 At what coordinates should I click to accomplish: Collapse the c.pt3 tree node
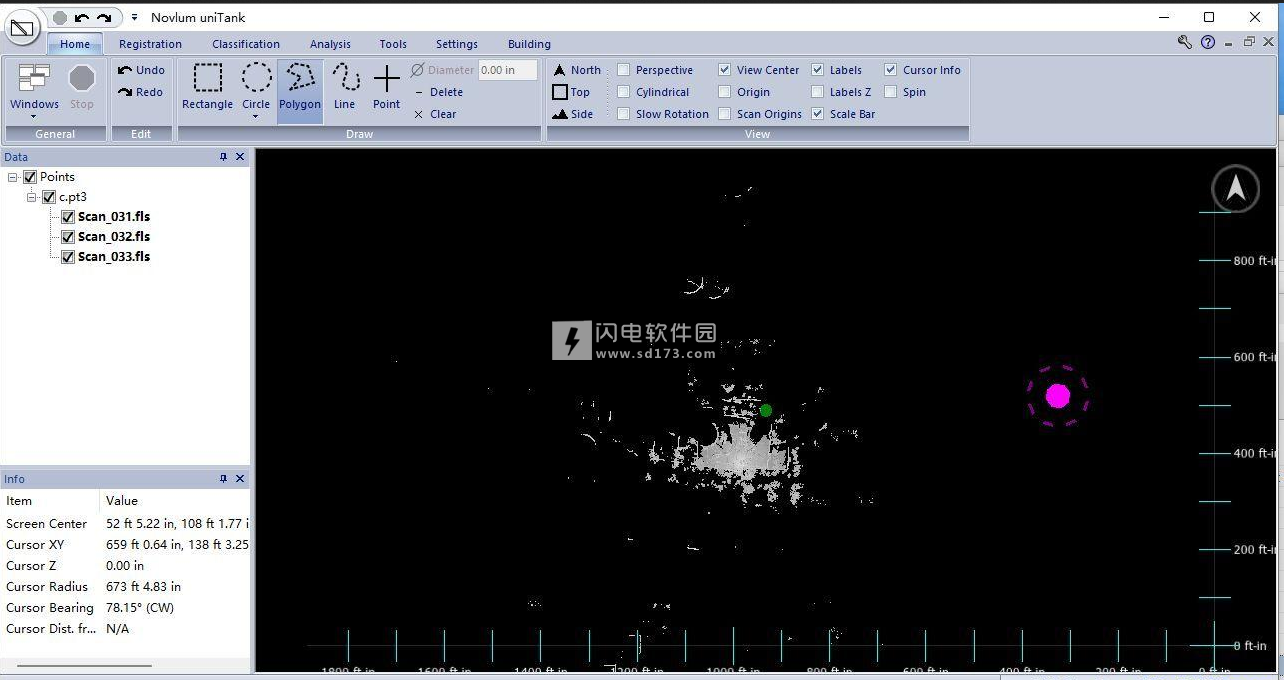click(32, 197)
